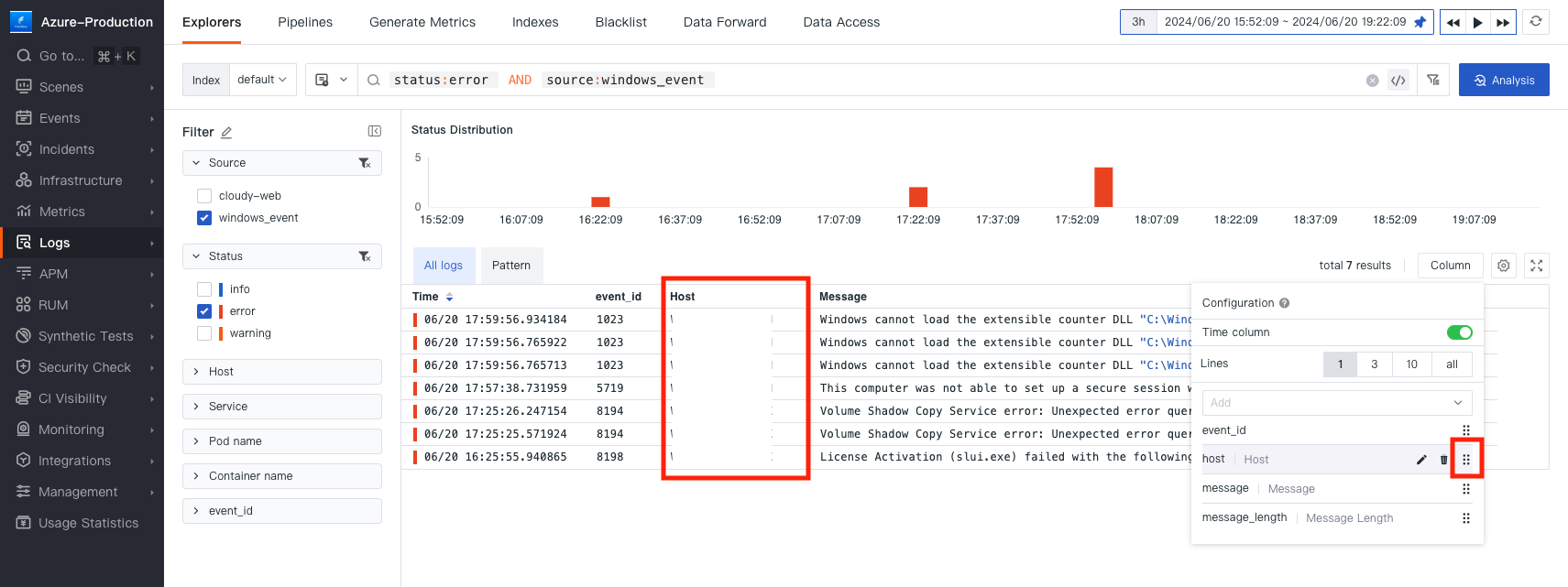
Task: Click the Usage Statistics sidebar icon
Action: click(x=24, y=523)
